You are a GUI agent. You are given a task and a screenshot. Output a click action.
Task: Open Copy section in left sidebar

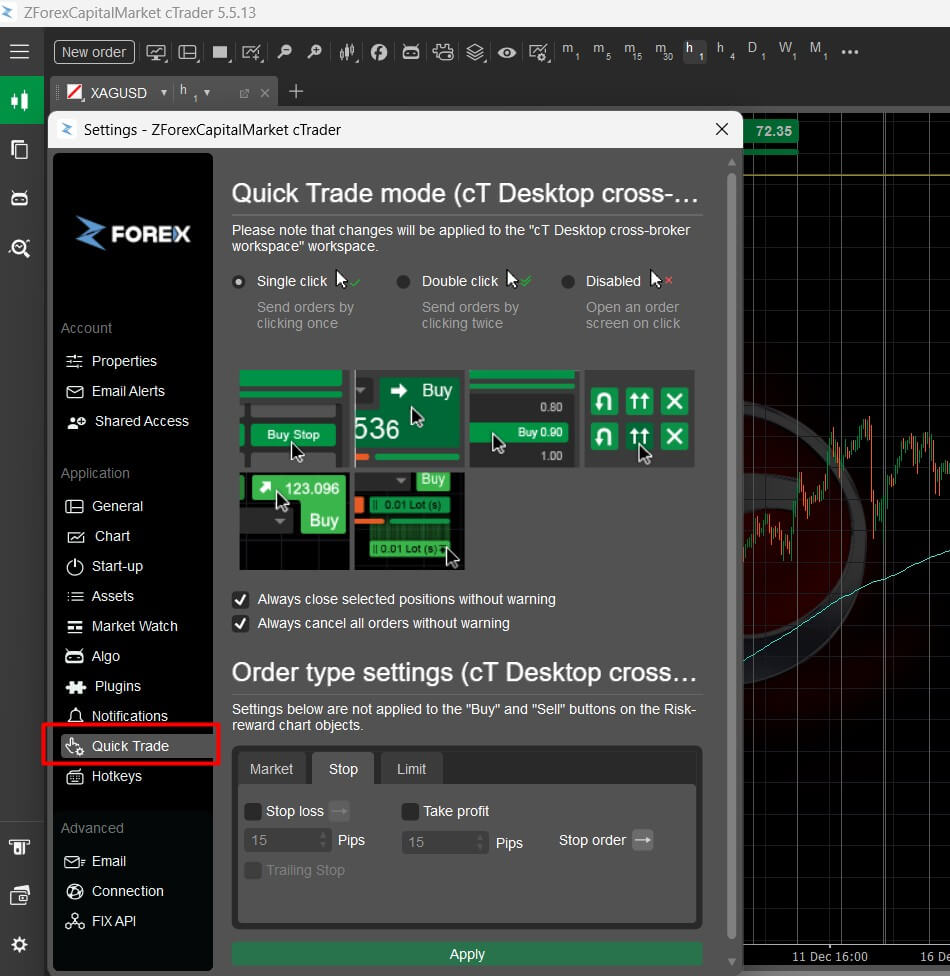point(20,150)
